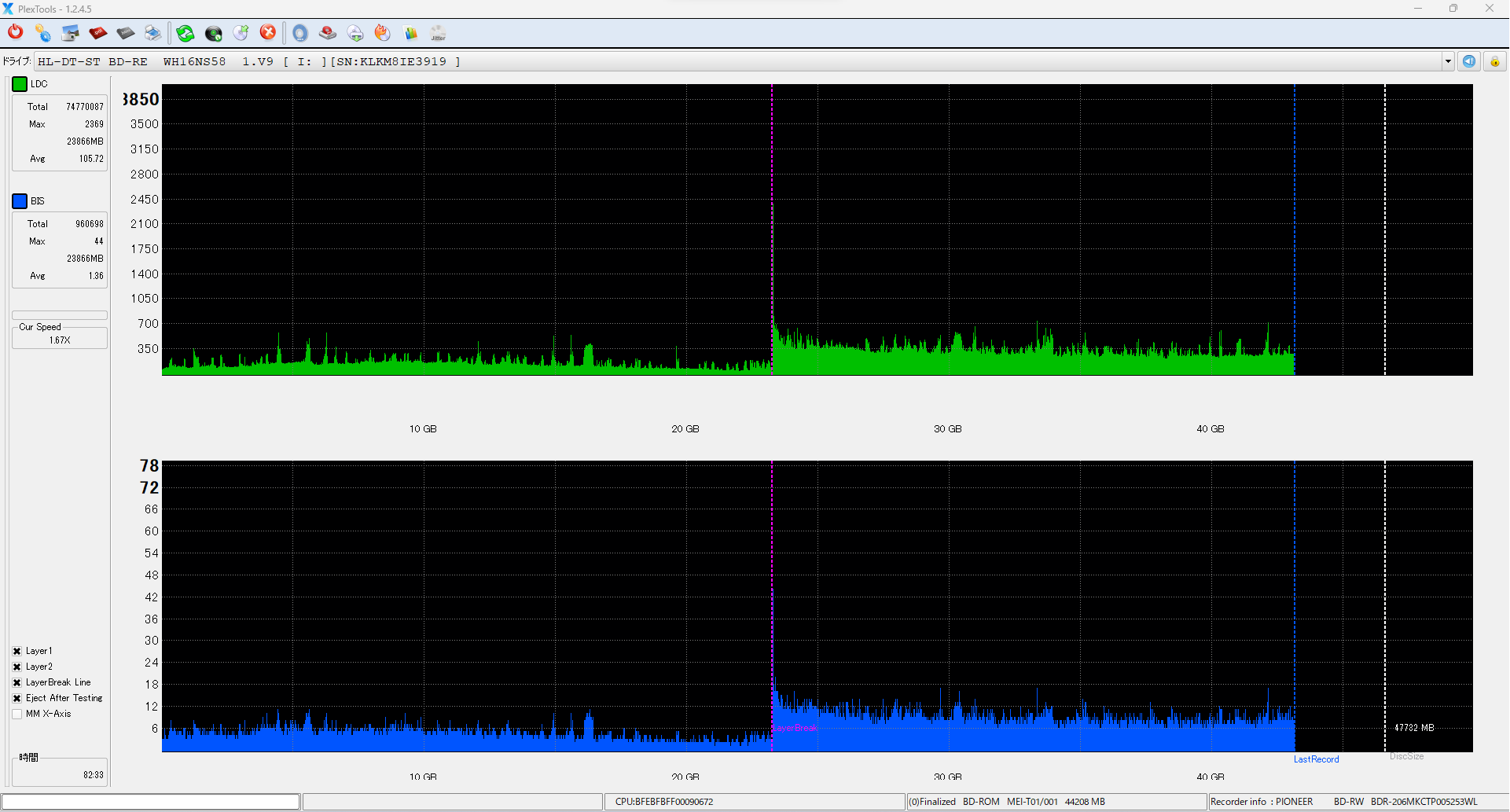The image size is (1510, 812).
Task: Click the 3850 top axis label on LDC graph
Action: (x=141, y=99)
